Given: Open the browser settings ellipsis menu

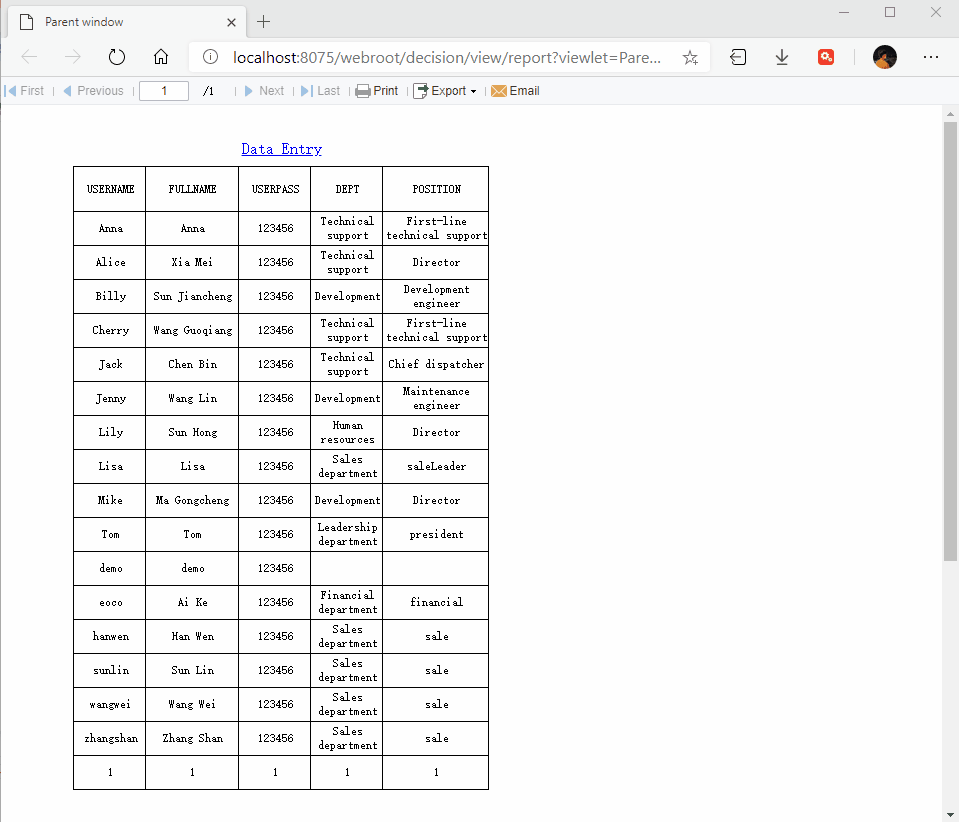Looking at the screenshot, I should 931,57.
